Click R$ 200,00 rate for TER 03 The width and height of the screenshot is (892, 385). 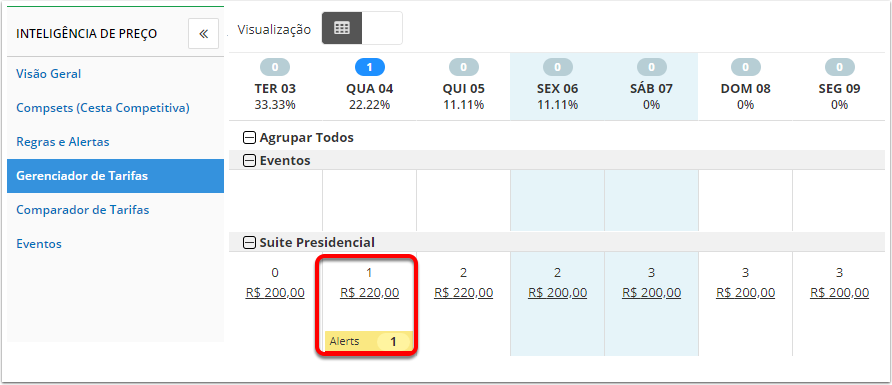(275, 293)
